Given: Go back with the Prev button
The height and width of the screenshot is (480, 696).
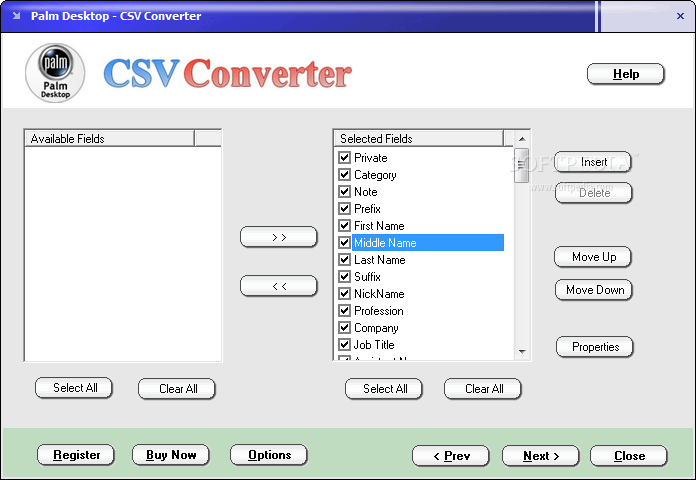Looking at the screenshot, I should 451,456.
